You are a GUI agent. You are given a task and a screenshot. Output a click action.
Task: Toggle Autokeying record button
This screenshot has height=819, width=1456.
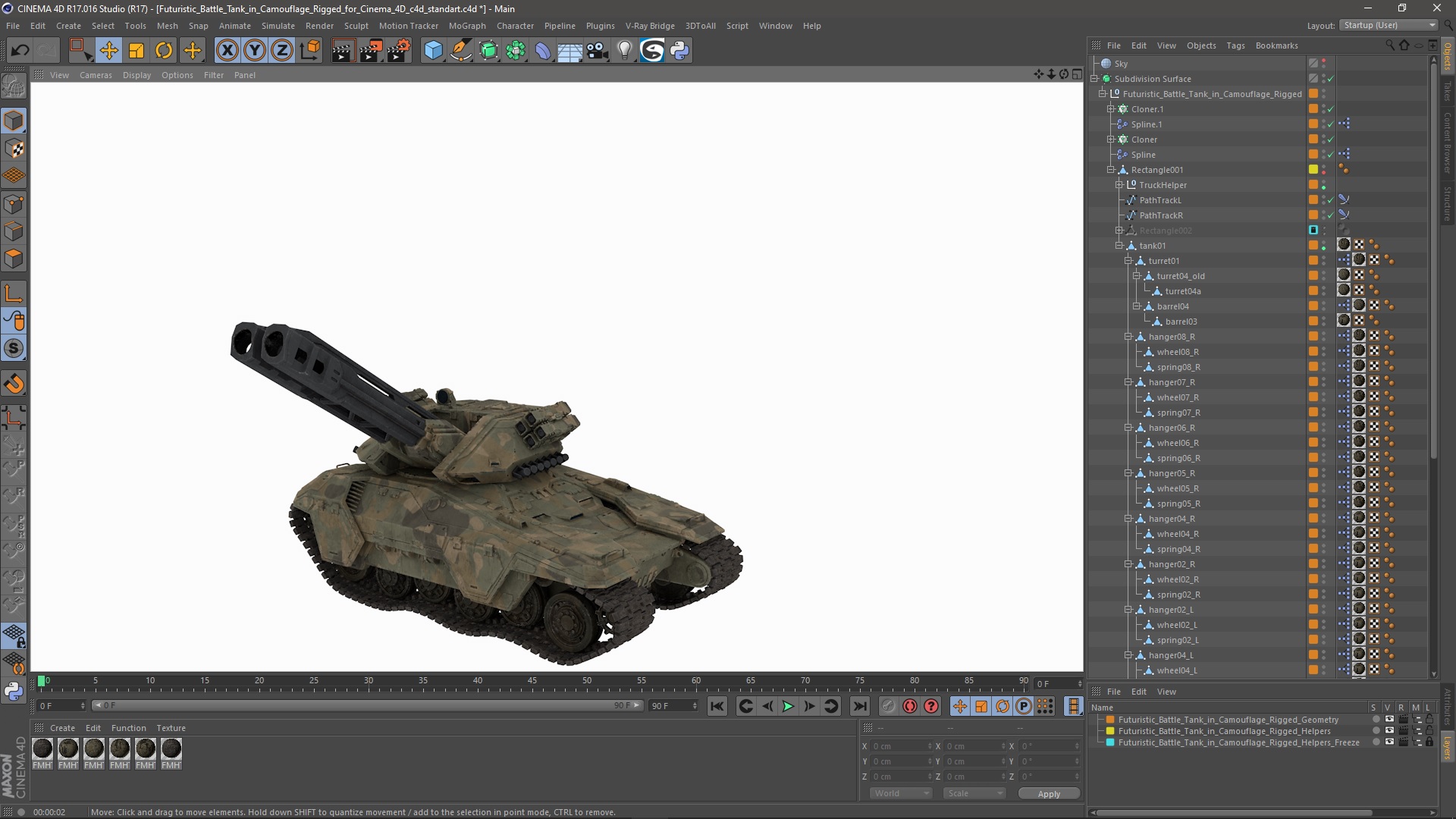909,706
